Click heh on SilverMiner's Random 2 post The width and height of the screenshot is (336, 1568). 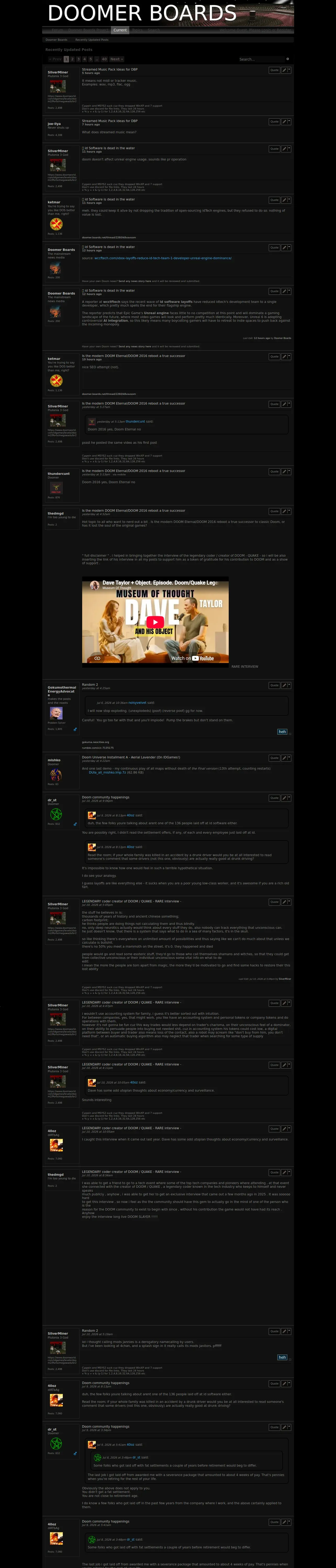[x=282, y=1357]
